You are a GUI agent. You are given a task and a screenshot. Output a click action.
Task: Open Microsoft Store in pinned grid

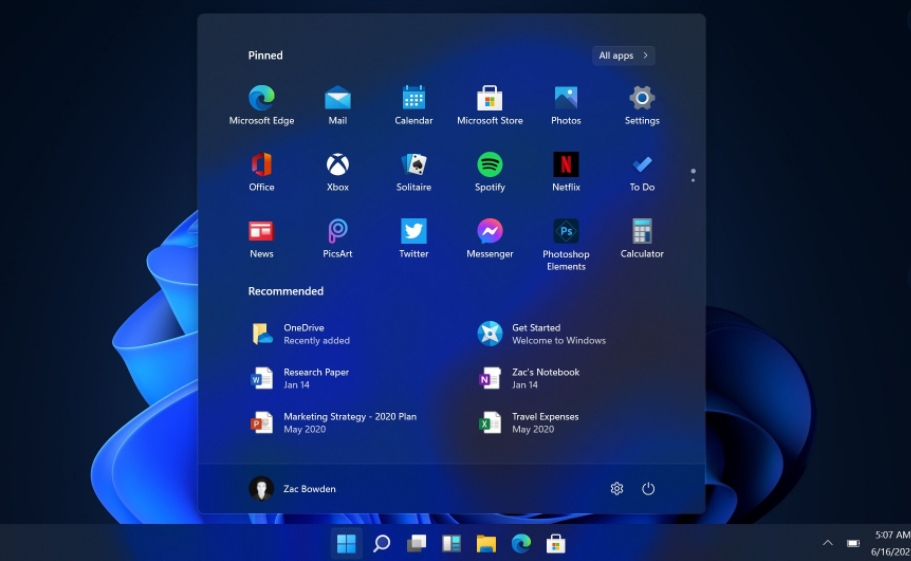[490, 105]
